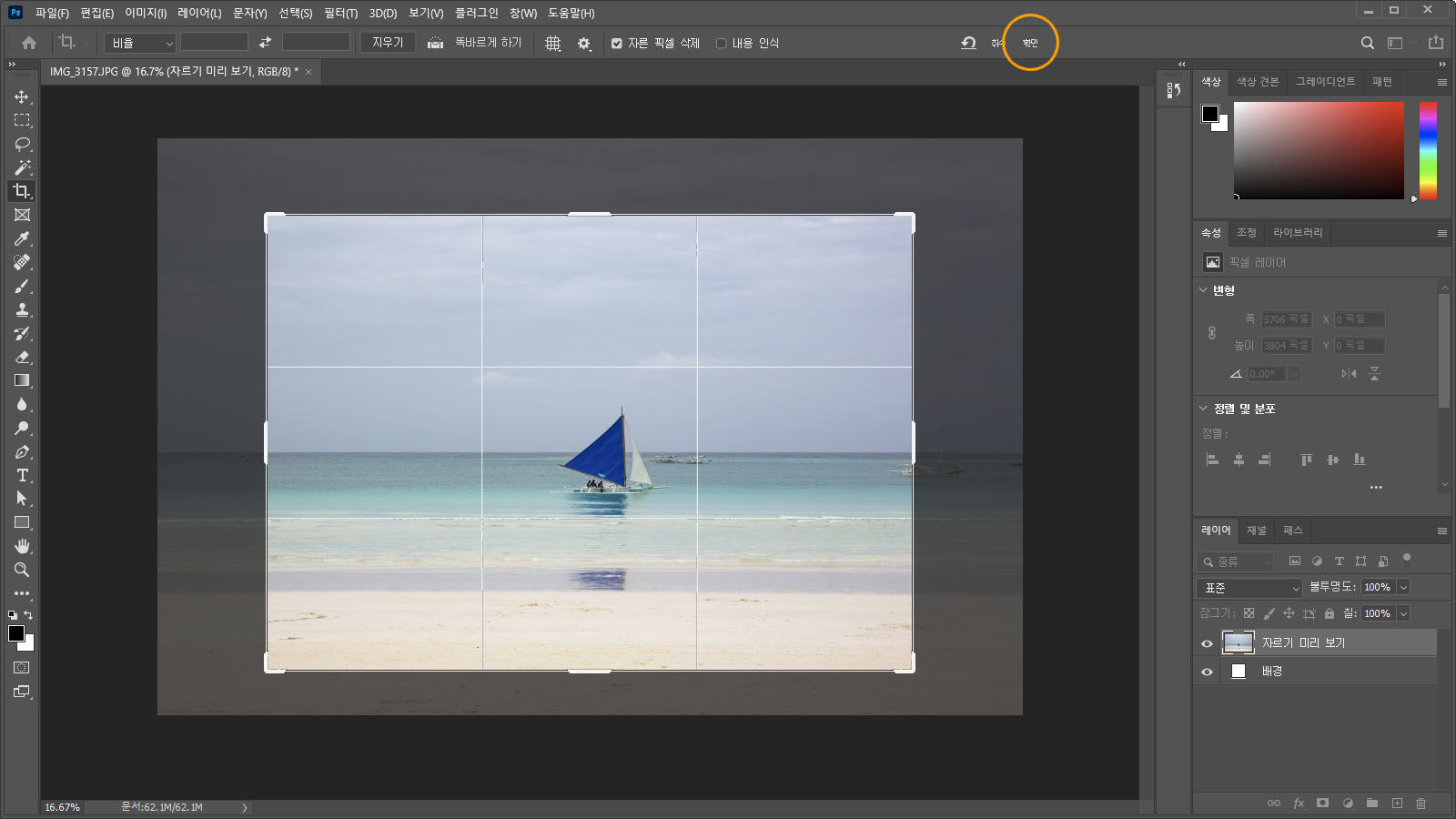Select the Move tool
The image size is (1456, 819).
coord(22,96)
